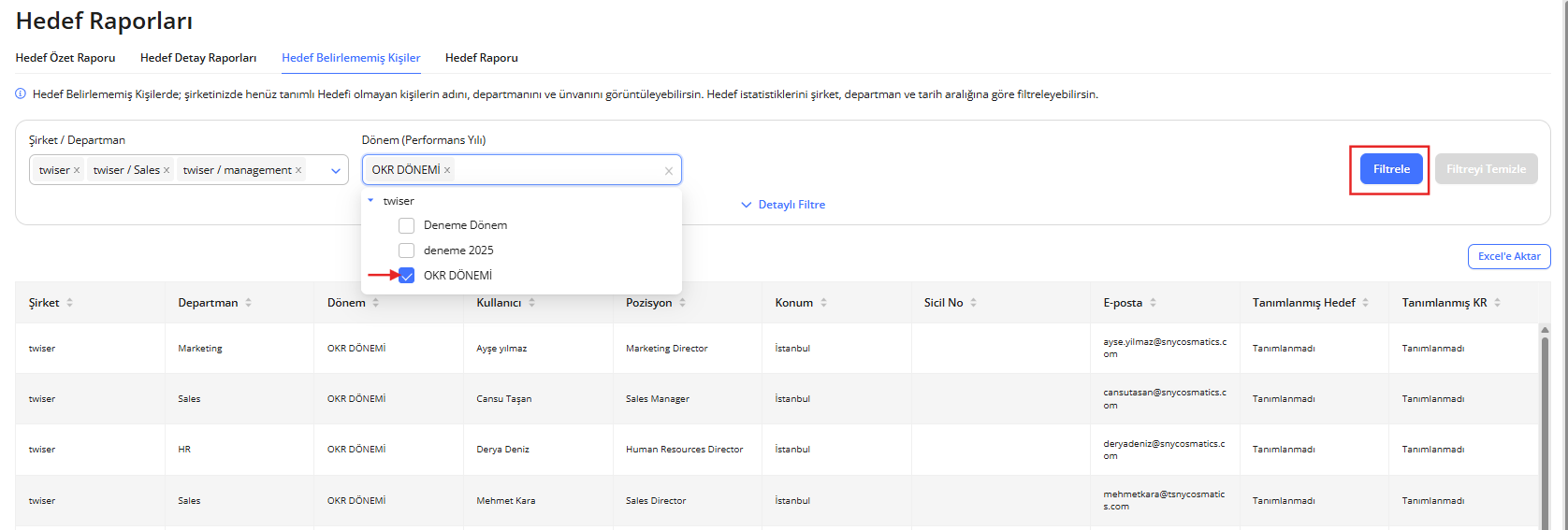Expand the Detaylı Filtre section
This screenshot has width=1568, height=530.
783,205
